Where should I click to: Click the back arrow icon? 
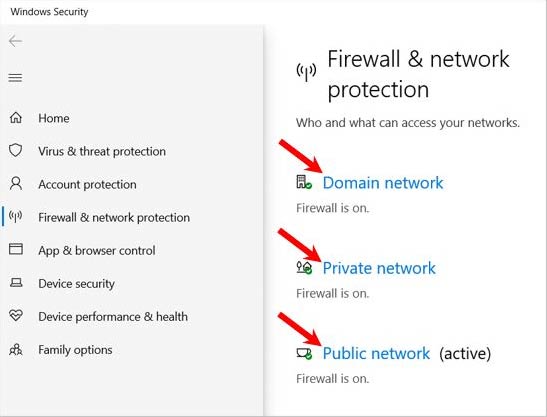click(x=15, y=41)
